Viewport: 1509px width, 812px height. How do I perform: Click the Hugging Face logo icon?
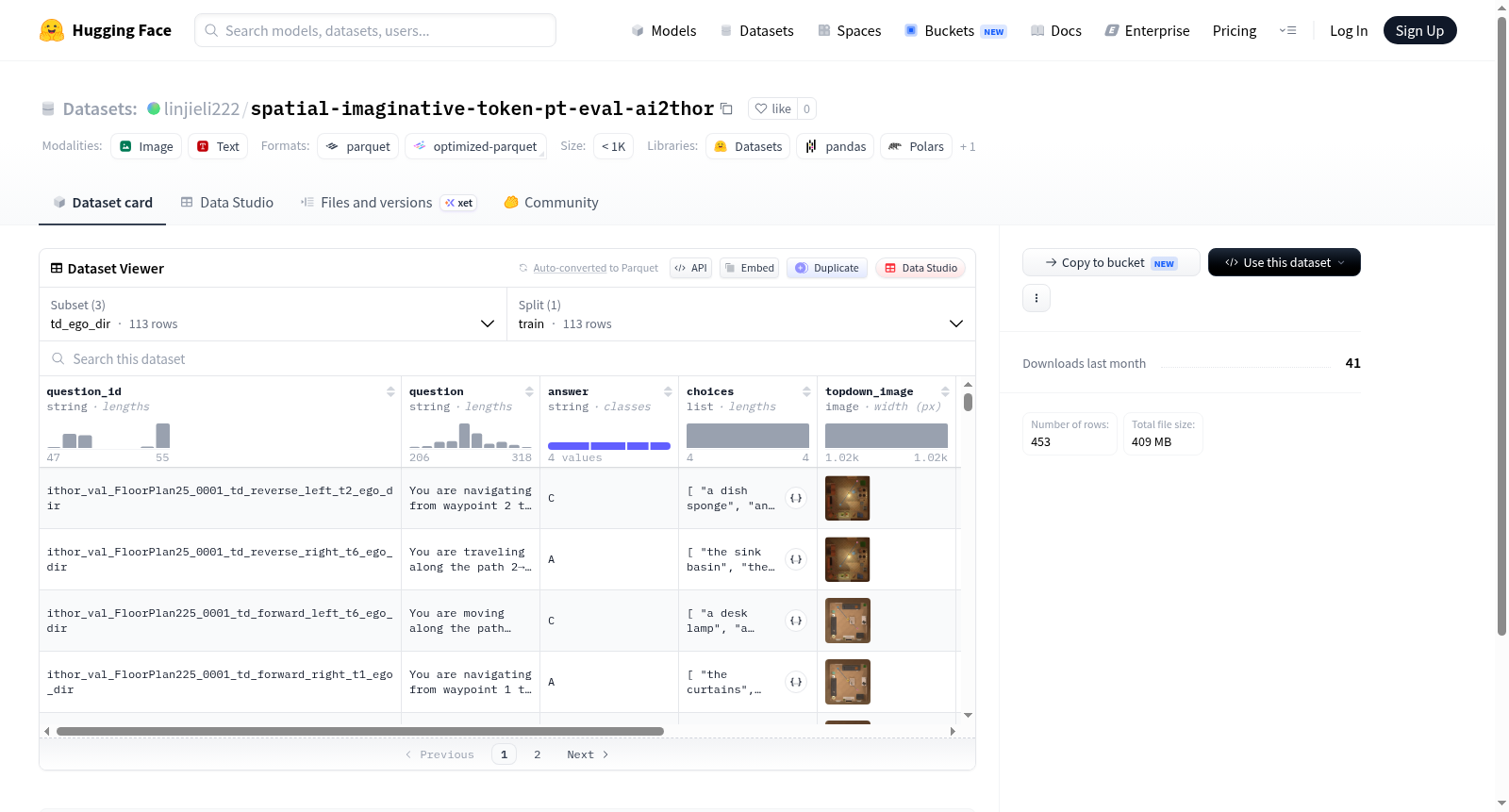coord(52,30)
